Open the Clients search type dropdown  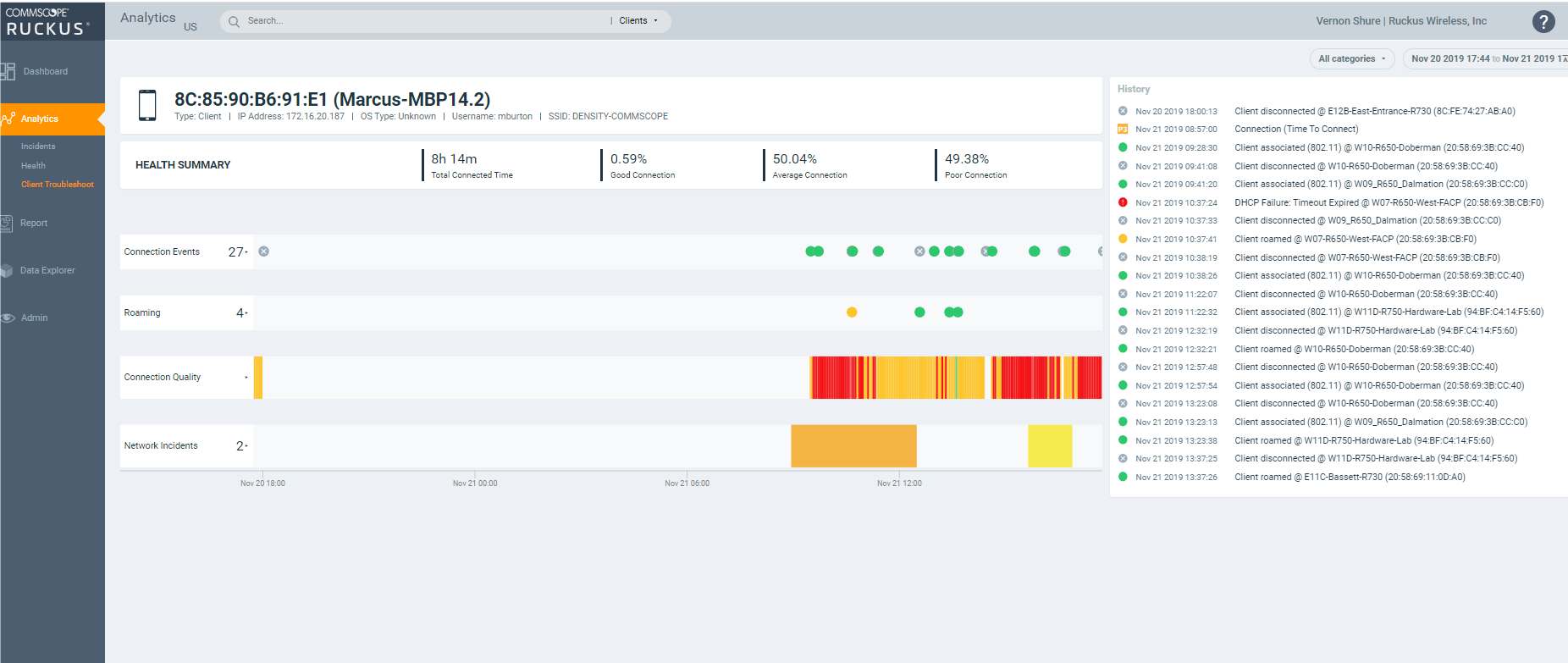pos(638,21)
